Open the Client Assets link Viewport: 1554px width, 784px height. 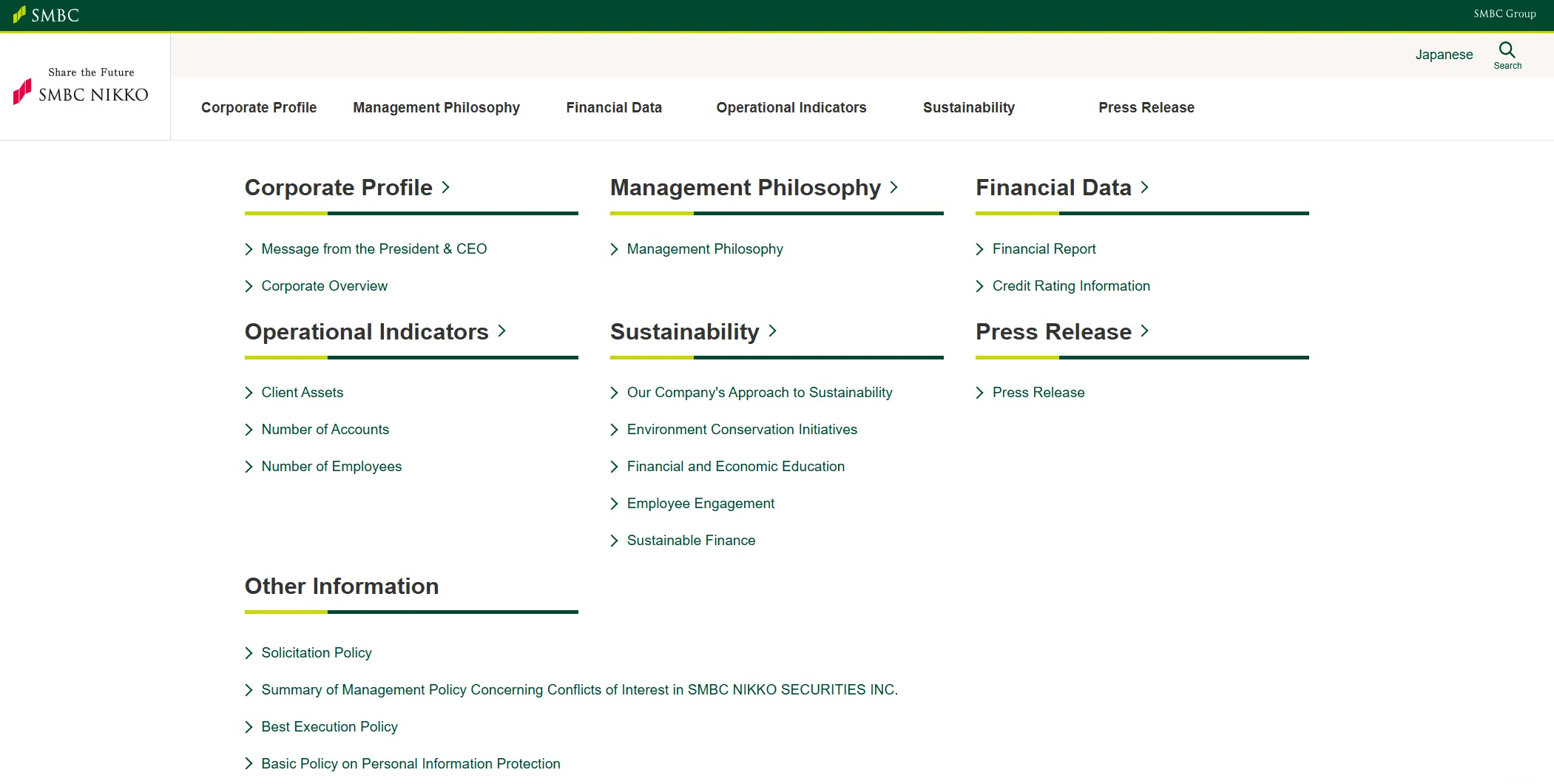(x=303, y=393)
